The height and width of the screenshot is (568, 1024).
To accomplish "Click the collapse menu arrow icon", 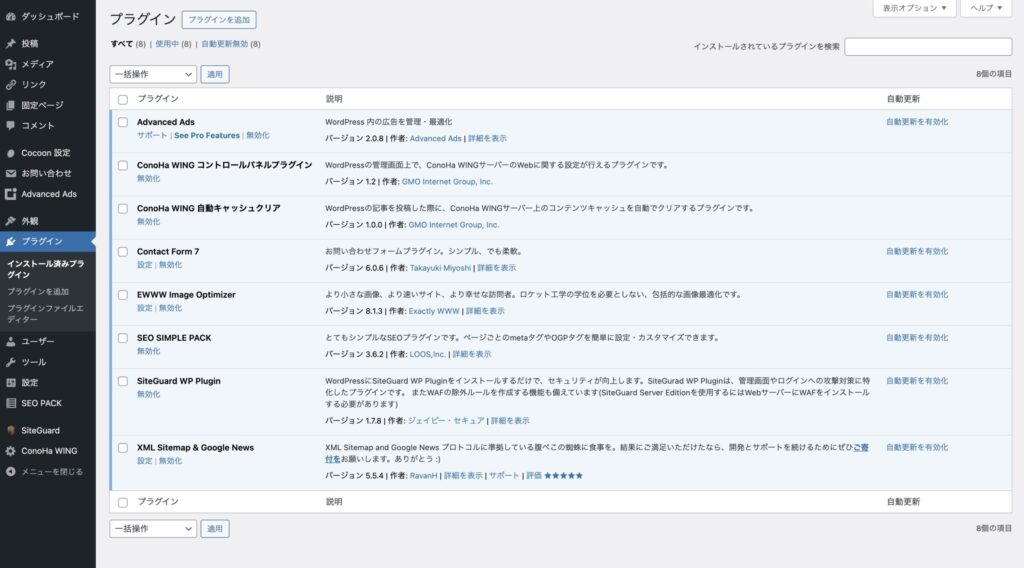I will (x=10, y=471).
